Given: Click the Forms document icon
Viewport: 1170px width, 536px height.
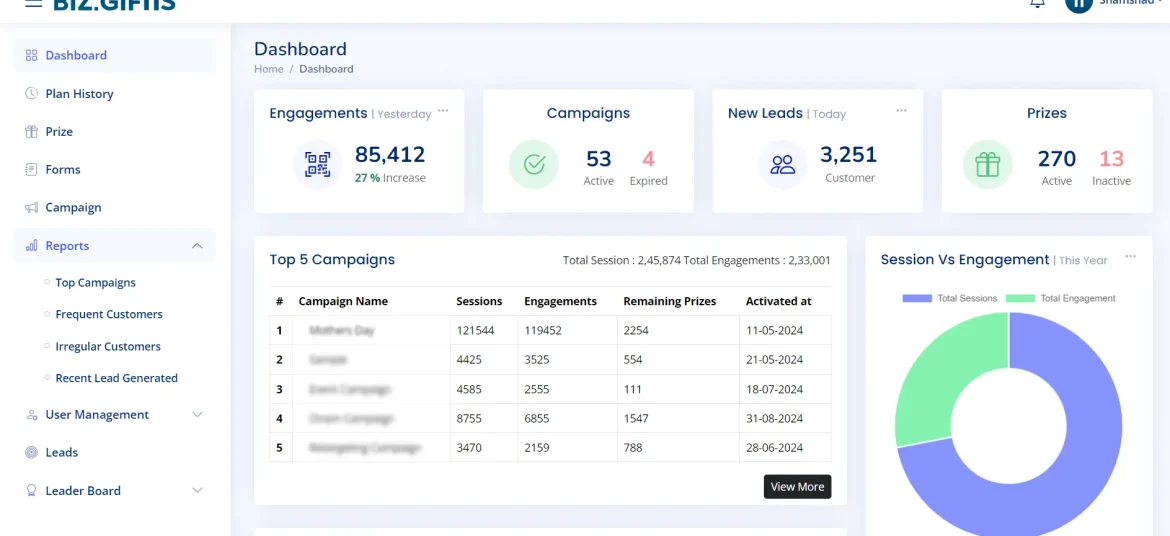Looking at the screenshot, I should pyautogui.click(x=31, y=169).
